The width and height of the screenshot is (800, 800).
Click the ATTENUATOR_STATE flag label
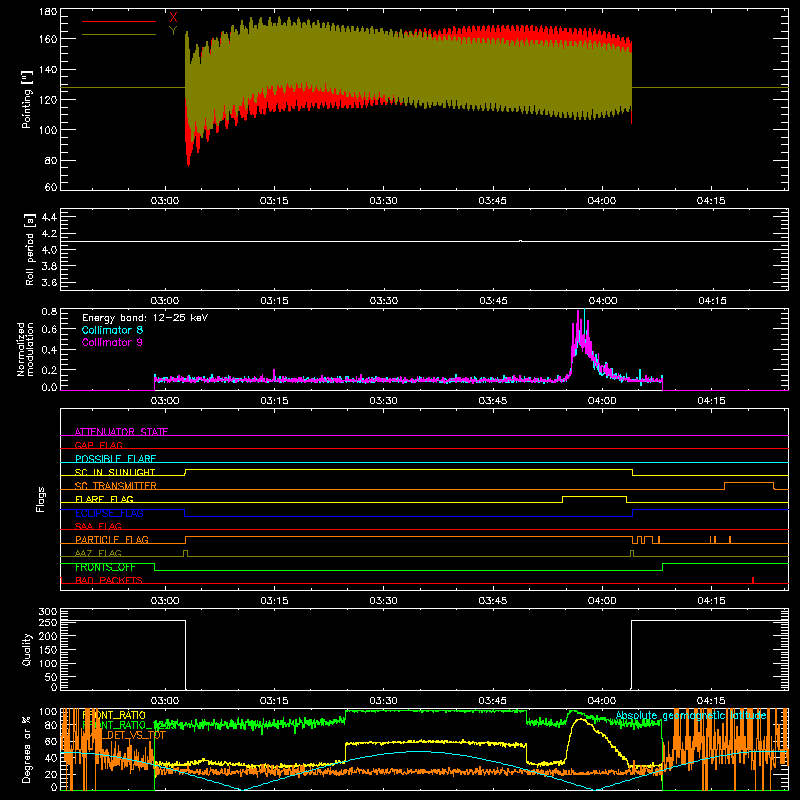click(x=121, y=432)
